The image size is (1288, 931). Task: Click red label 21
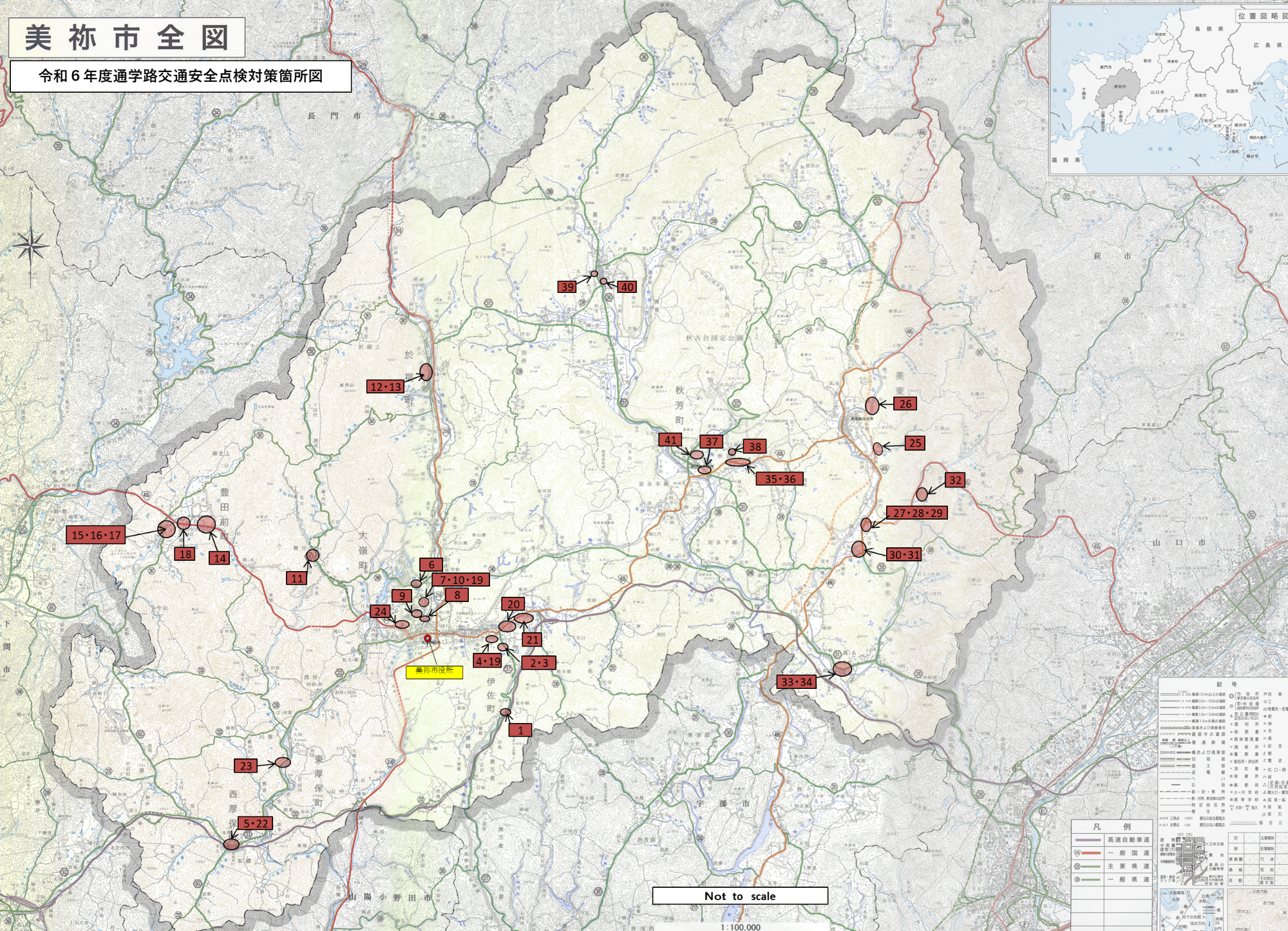click(532, 639)
